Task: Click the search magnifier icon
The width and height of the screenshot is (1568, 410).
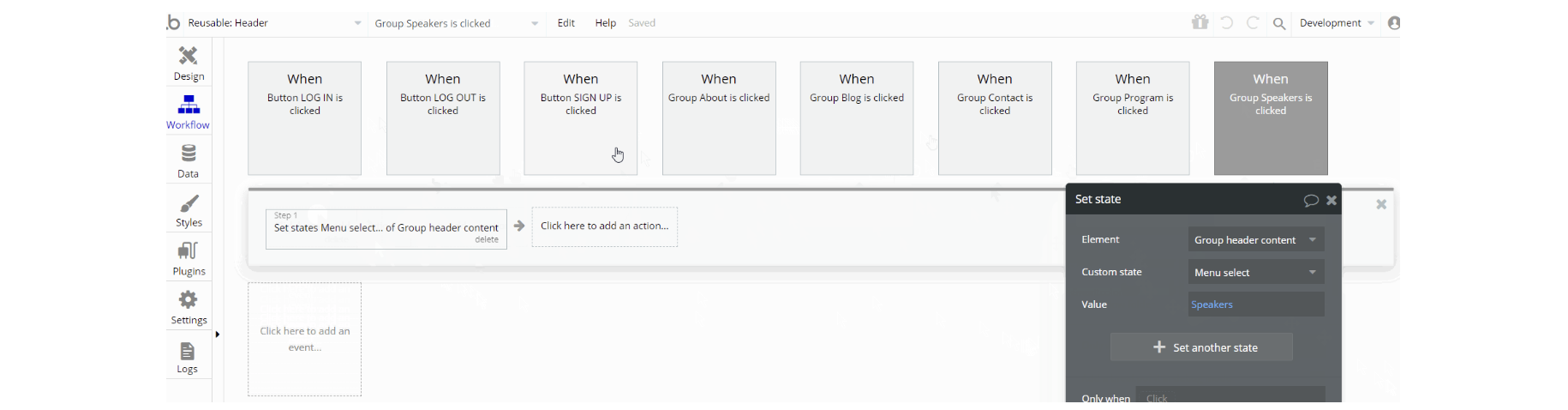Action: pyautogui.click(x=1279, y=24)
